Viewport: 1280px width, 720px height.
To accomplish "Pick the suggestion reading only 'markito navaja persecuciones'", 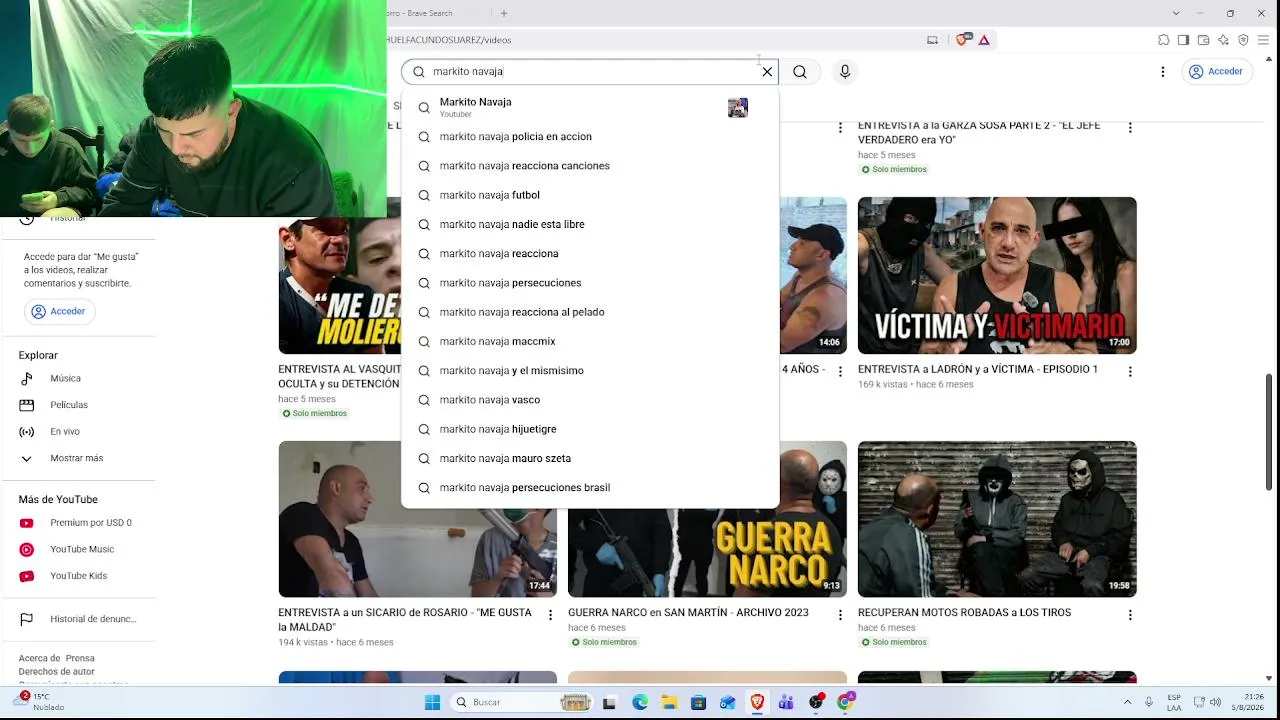I will [590, 283].
